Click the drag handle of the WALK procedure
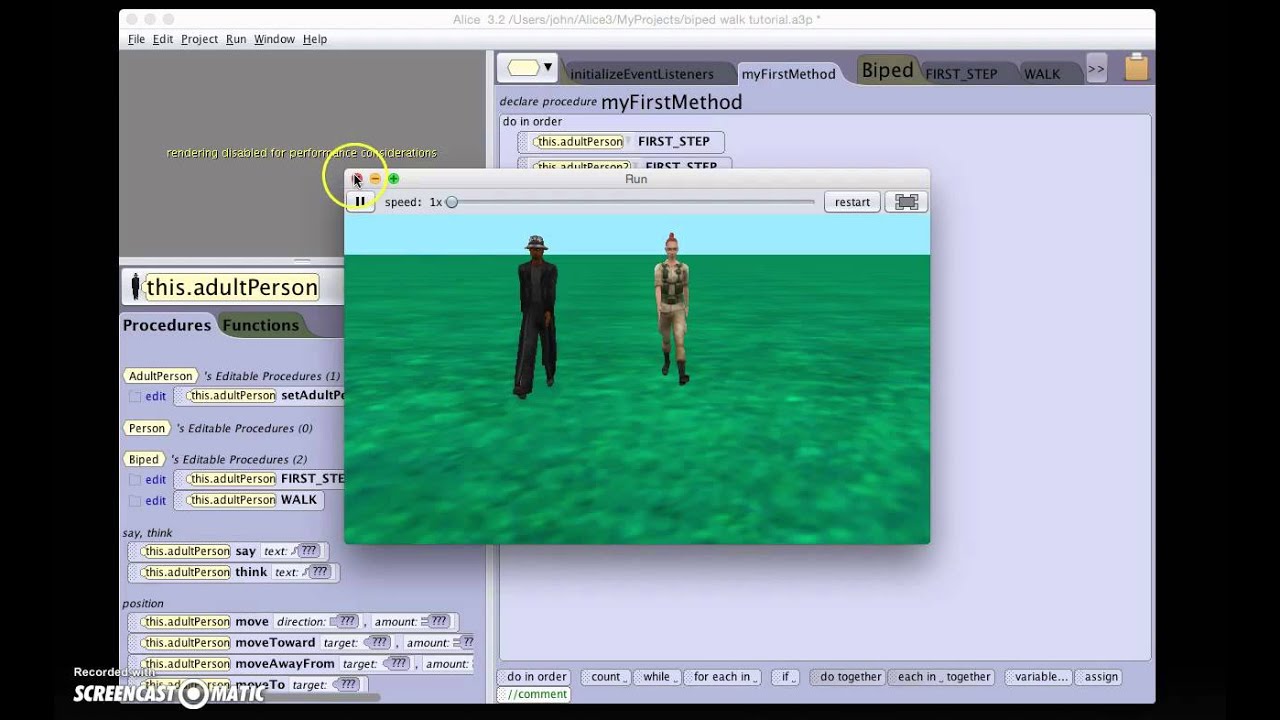Screen dimensions: 1280x720 (180, 500)
